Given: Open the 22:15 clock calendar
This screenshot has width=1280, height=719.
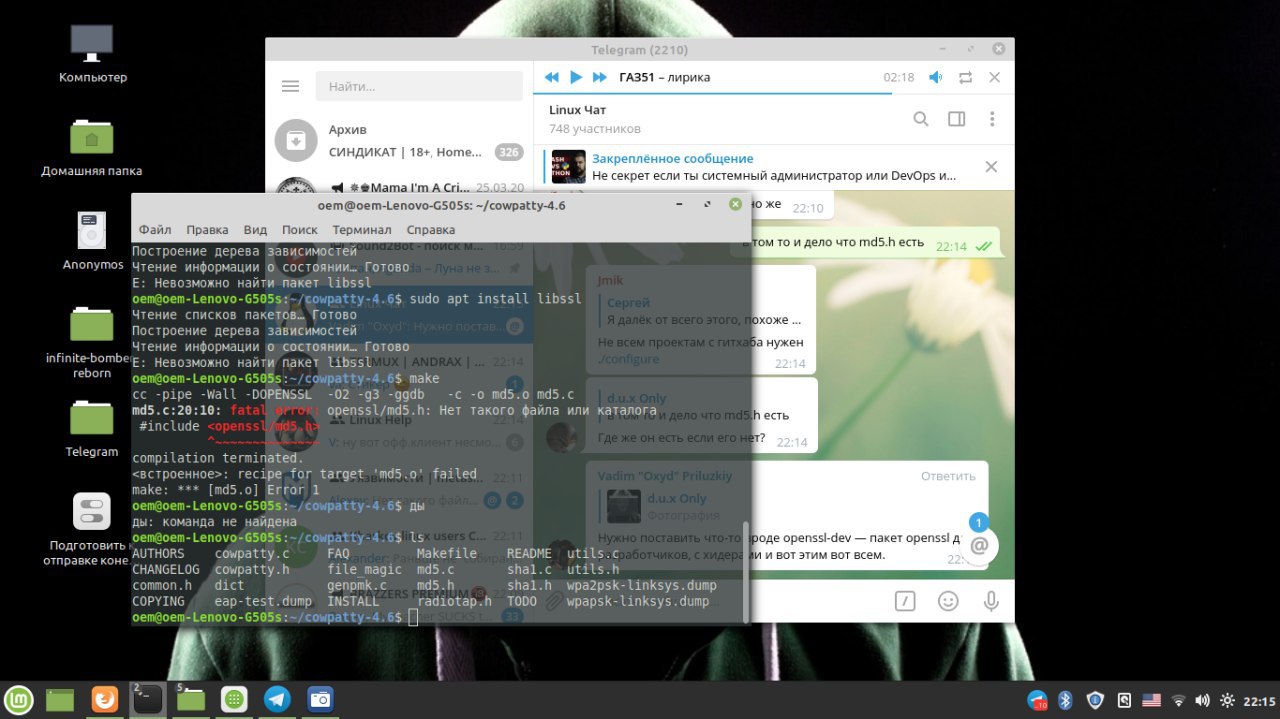Looking at the screenshot, I should coord(1260,700).
